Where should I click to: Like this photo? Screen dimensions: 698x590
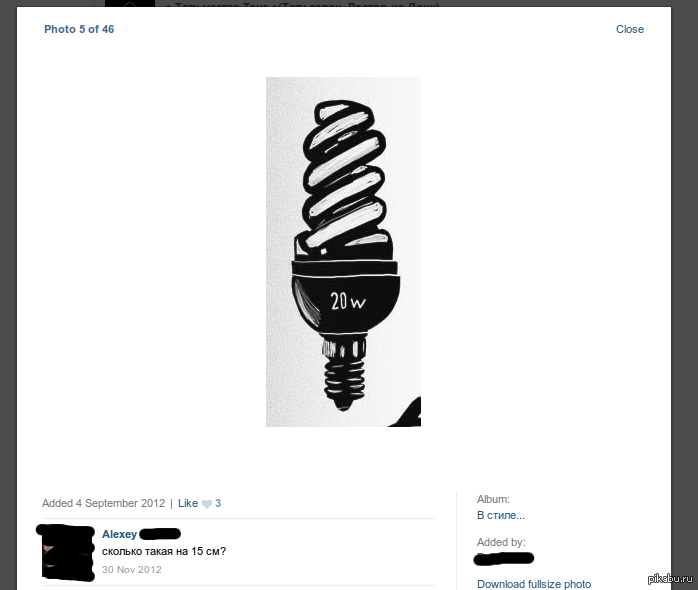(188, 503)
